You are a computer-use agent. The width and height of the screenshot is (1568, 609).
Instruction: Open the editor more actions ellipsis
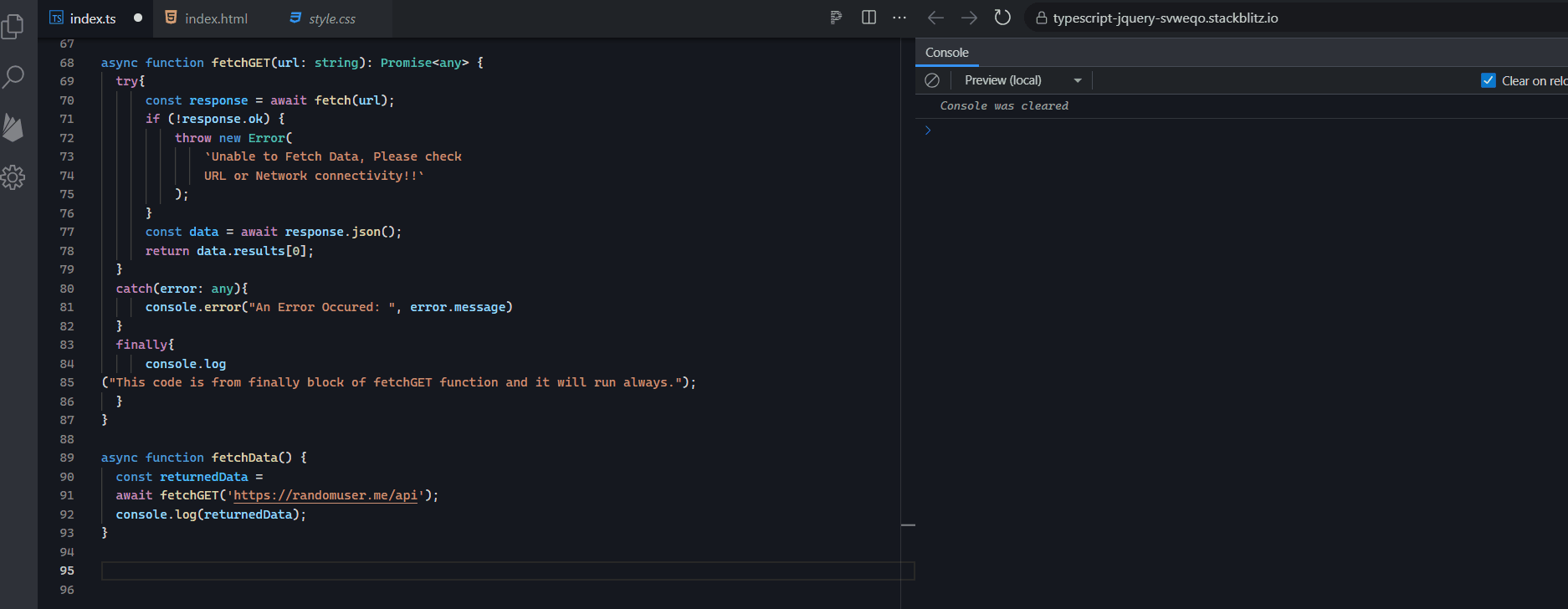pos(899,18)
